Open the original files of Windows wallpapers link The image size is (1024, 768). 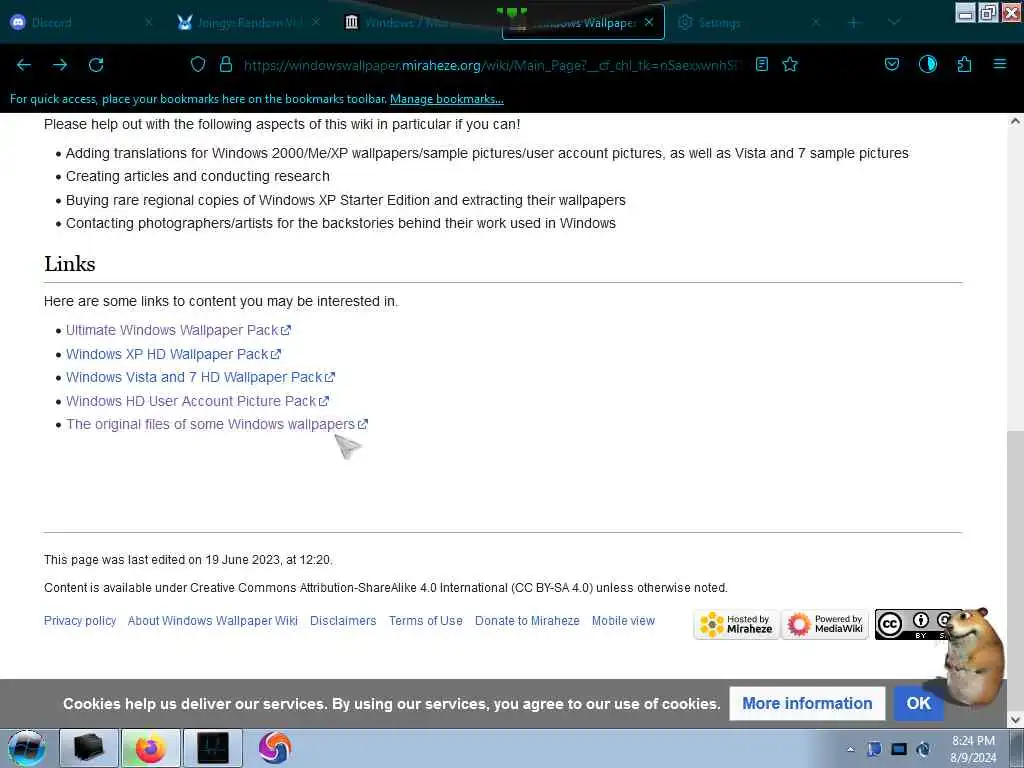[217, 424]
